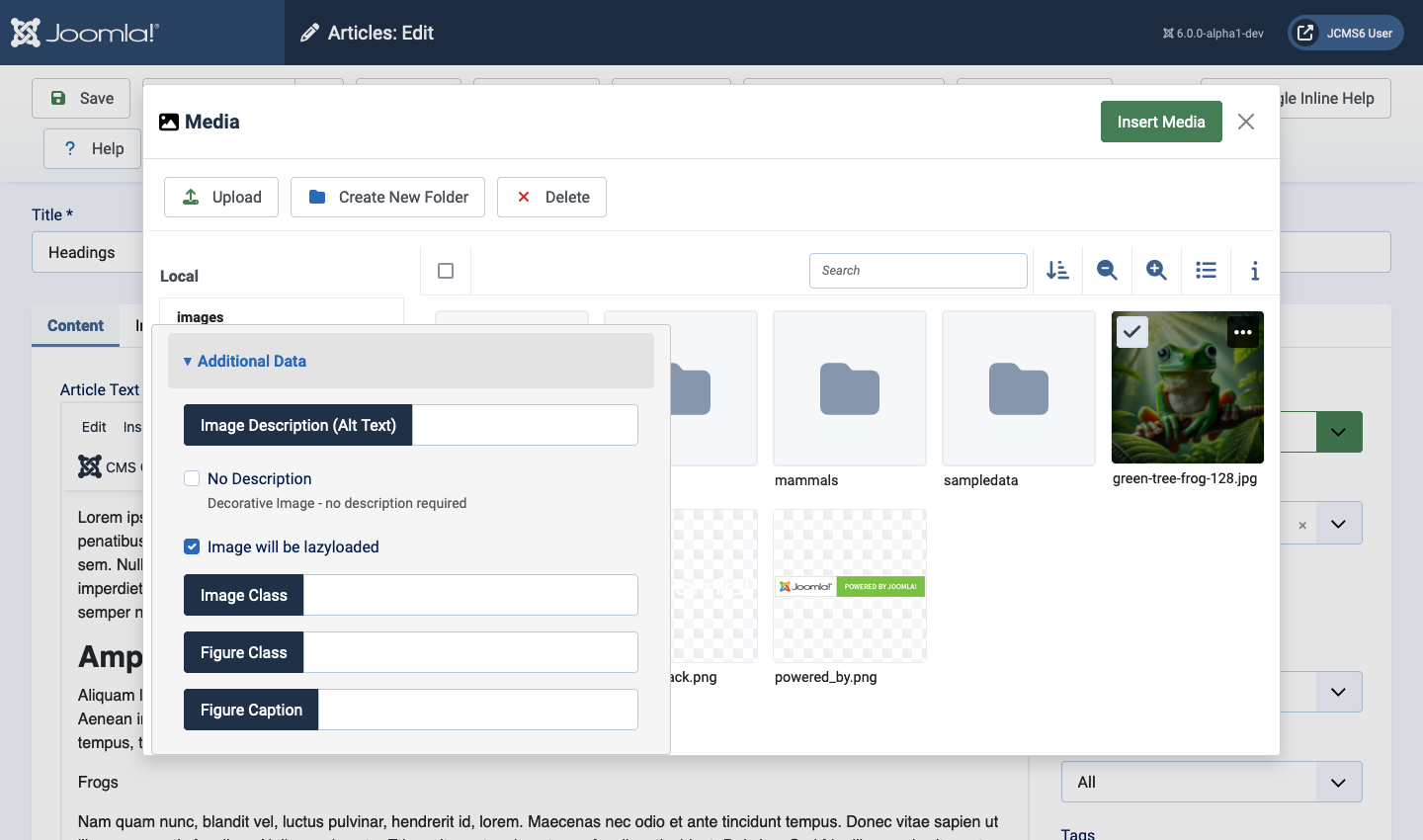The image size is (1423, 840).
Task: Enable the No Description checkbox
Action: [x=193, y=479]
